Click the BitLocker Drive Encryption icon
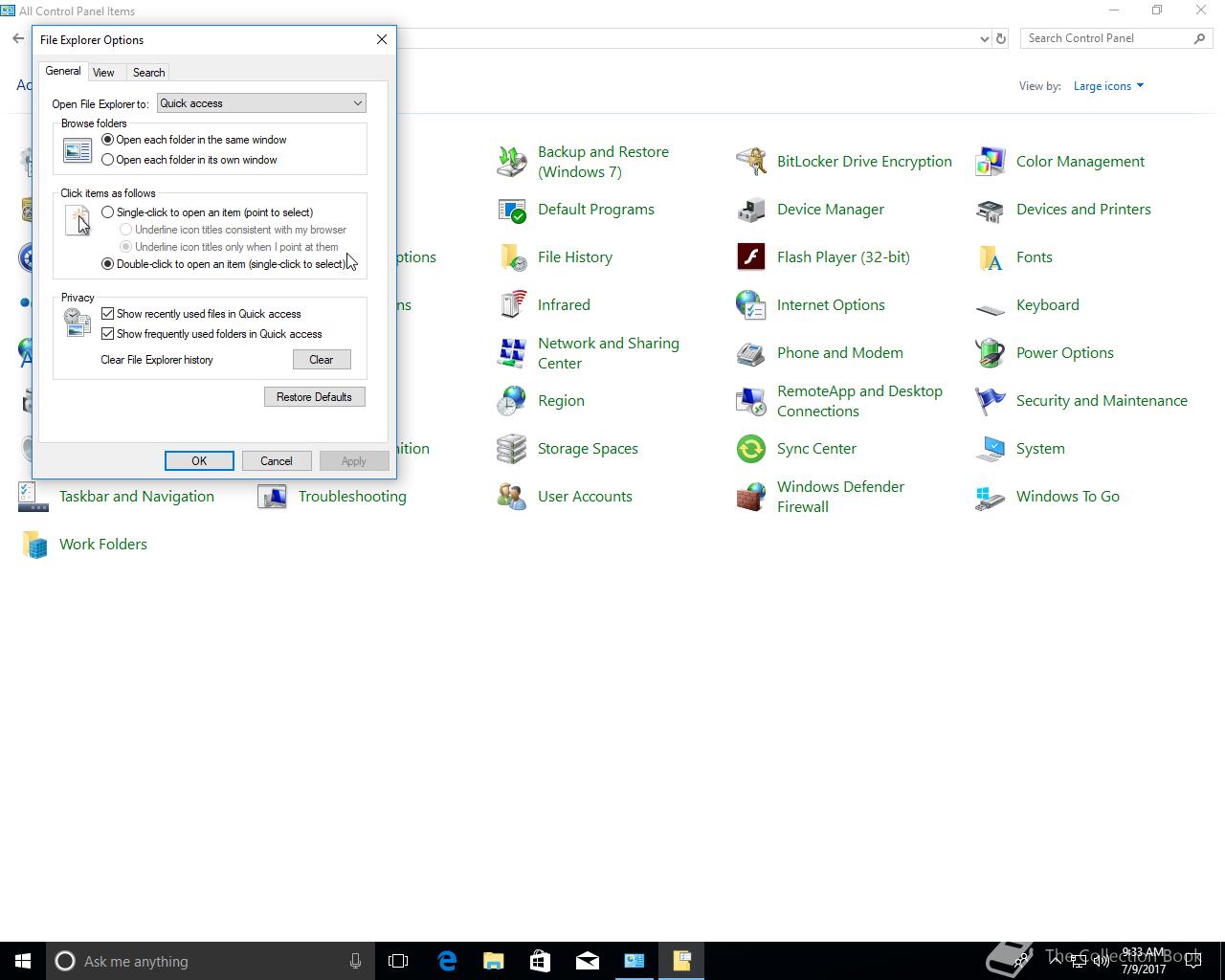This screenshot has height=980, width=1225. [x=751, y=162]
